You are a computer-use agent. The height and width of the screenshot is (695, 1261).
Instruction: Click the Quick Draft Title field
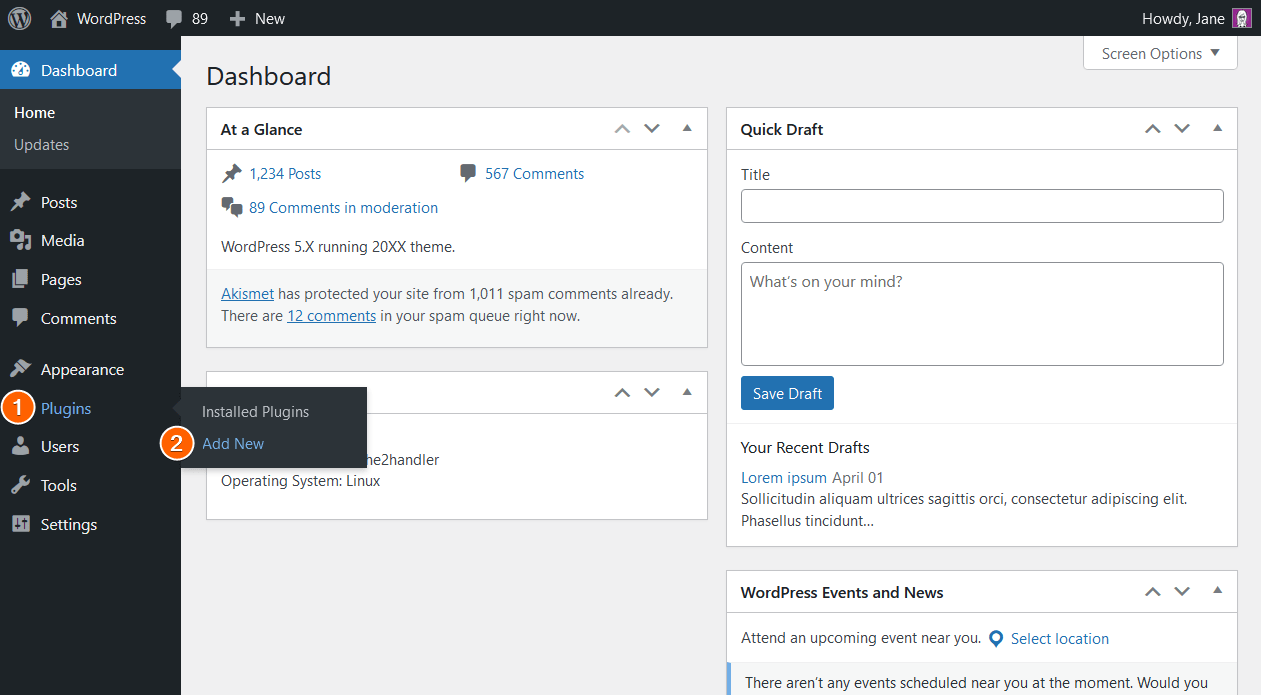point(982,206)
